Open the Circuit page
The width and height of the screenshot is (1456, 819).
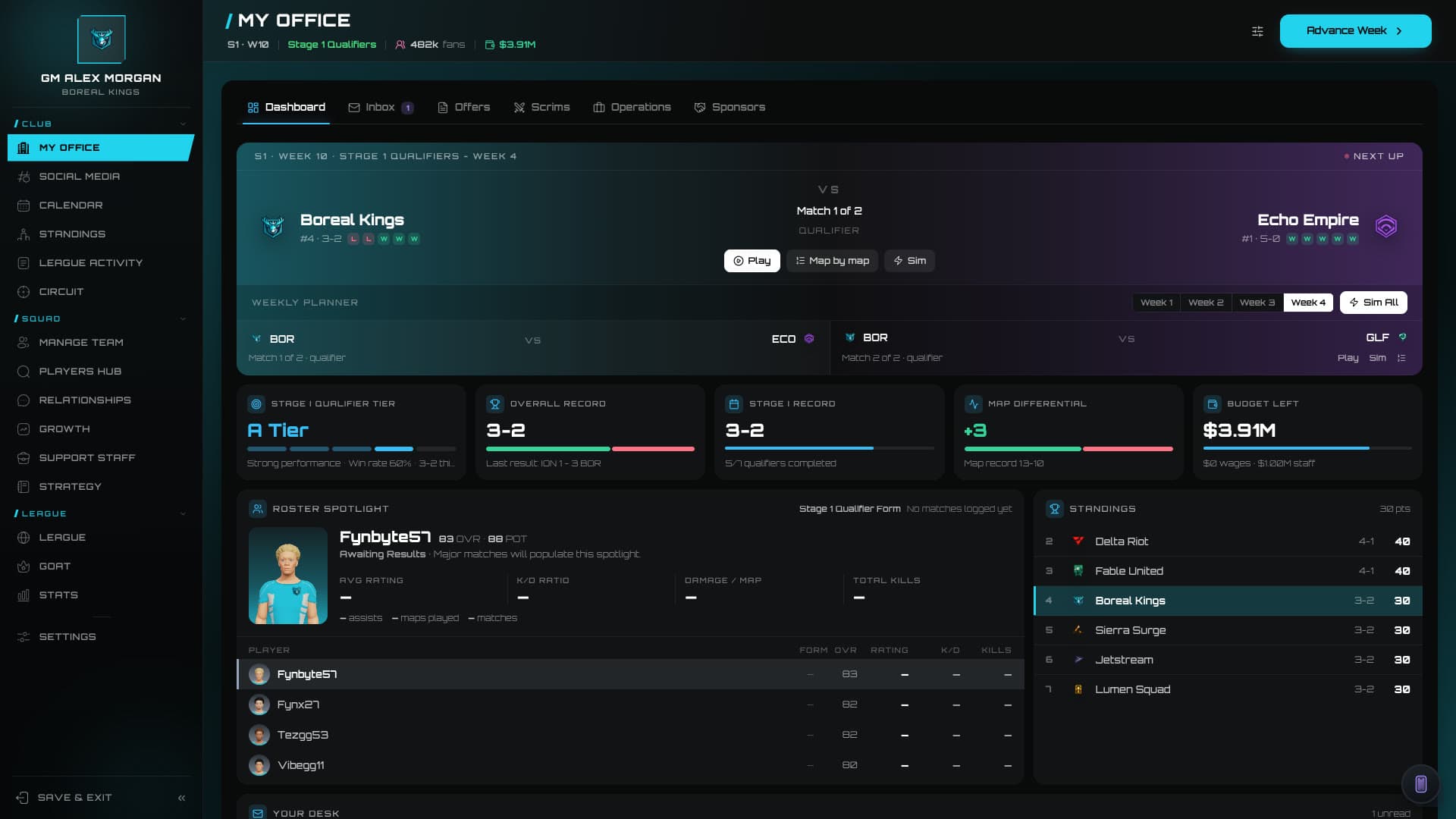coord(101,292)
